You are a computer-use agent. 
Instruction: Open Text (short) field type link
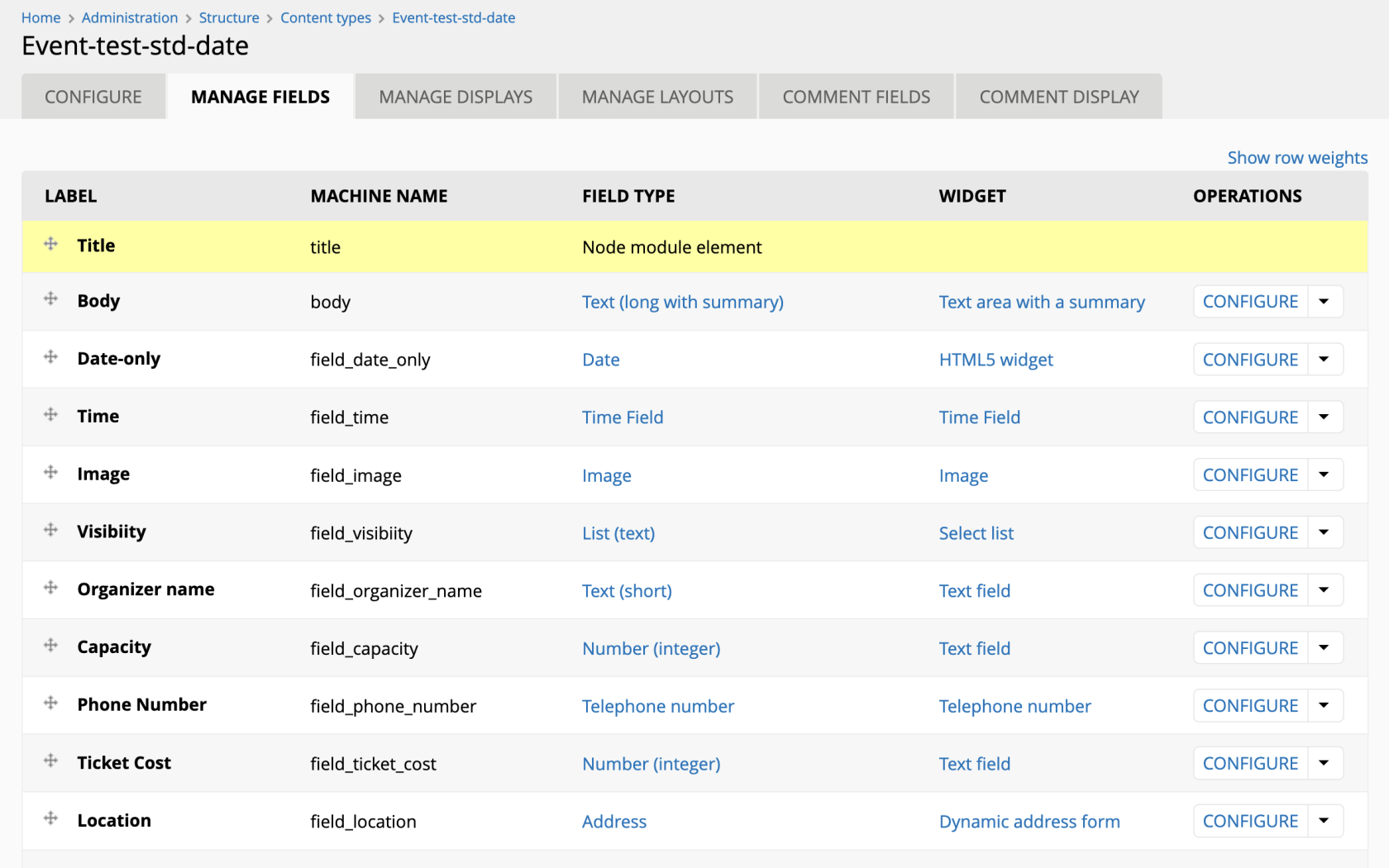[x=627, y=591]
